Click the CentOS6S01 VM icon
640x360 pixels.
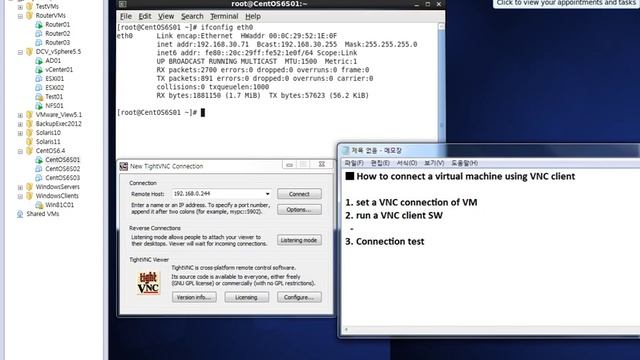click(x=39, y=160)
